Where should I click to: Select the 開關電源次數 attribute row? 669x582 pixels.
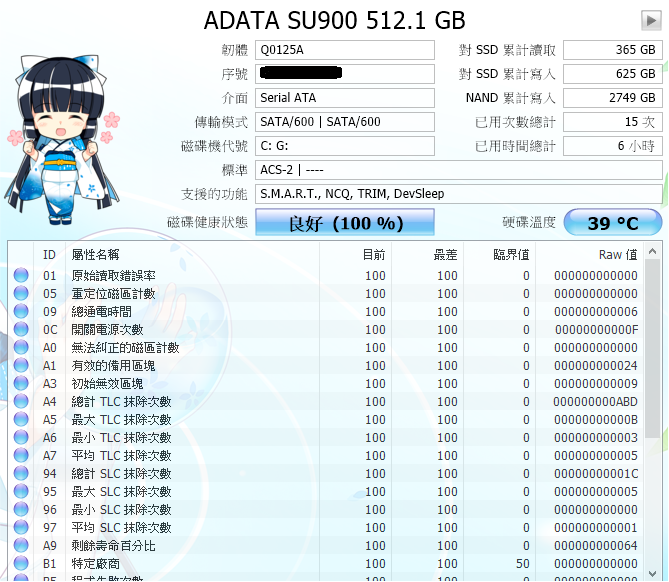pyautogui.click(x=326, y=329)
